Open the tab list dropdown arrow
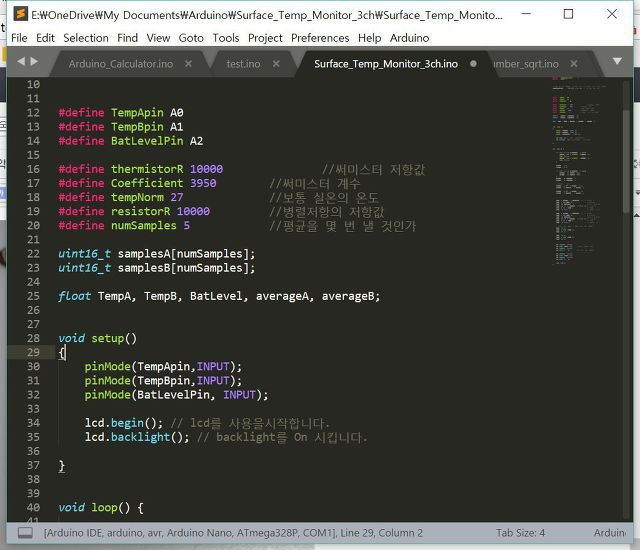Screen dimensions: 640x550 (x=617, y=61)
